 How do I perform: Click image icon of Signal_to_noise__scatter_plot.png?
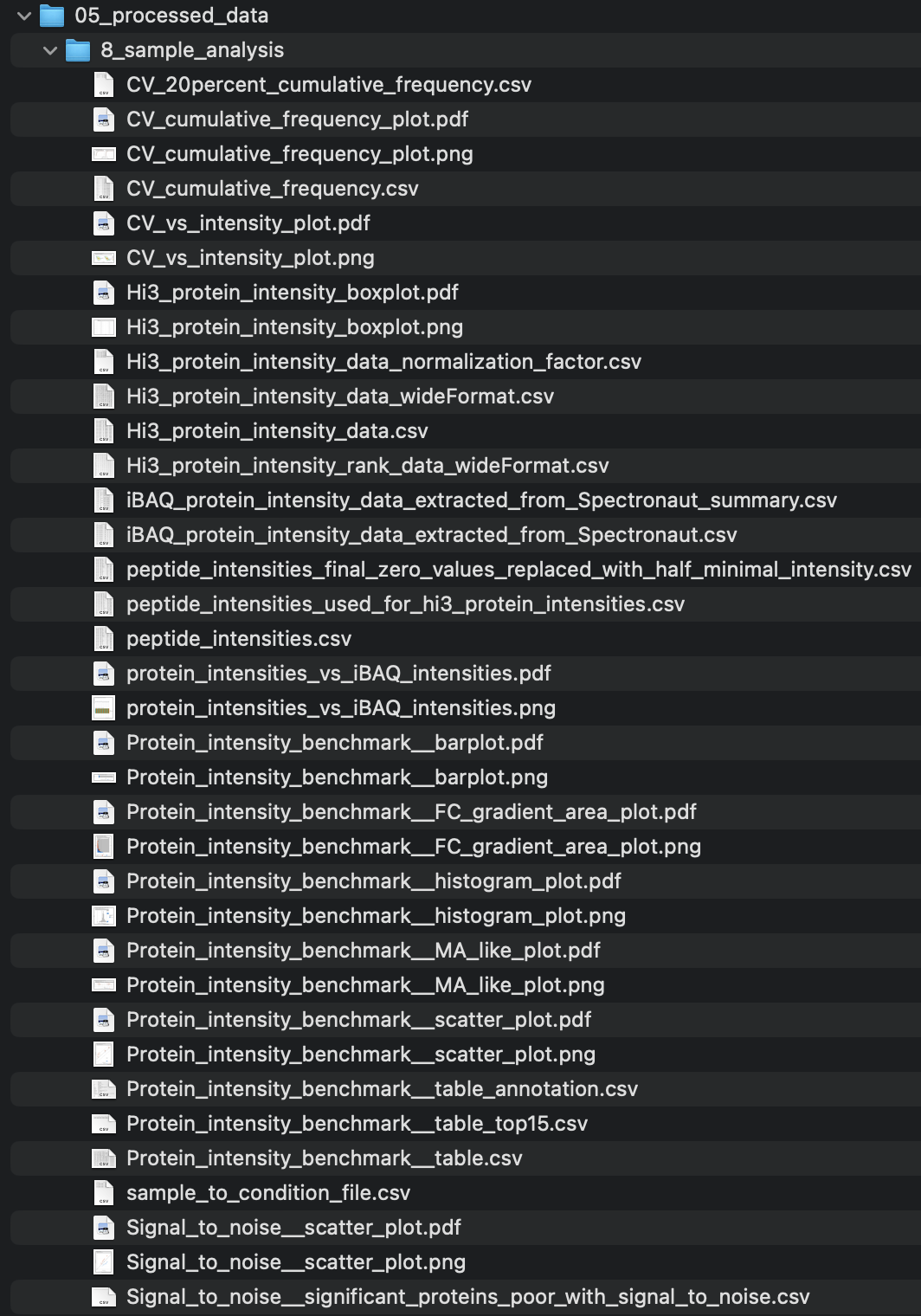pyautogui.click(x=104, y=1262)
